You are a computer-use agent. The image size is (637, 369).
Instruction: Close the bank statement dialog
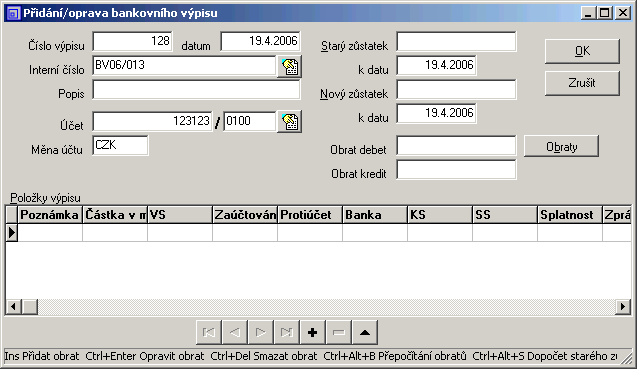pyautogui.click(x=622, y=13)
